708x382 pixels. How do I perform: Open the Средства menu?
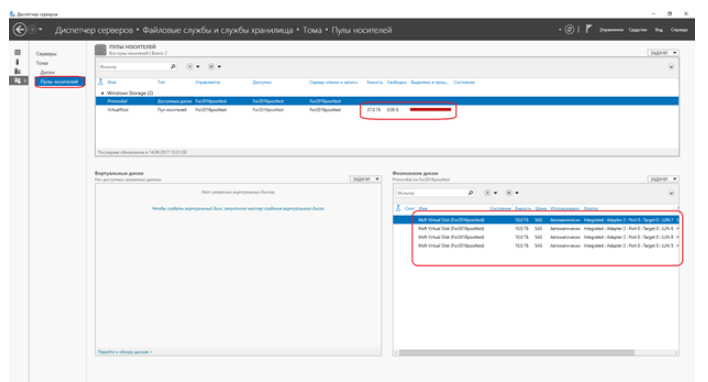pos(638,30)
